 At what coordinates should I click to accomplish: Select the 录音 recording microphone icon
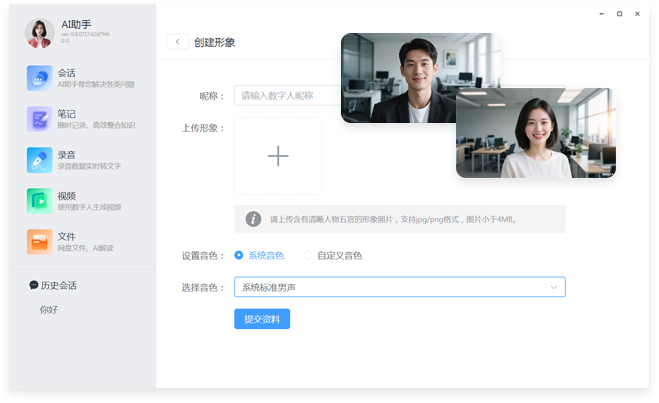tap(40, 160)
